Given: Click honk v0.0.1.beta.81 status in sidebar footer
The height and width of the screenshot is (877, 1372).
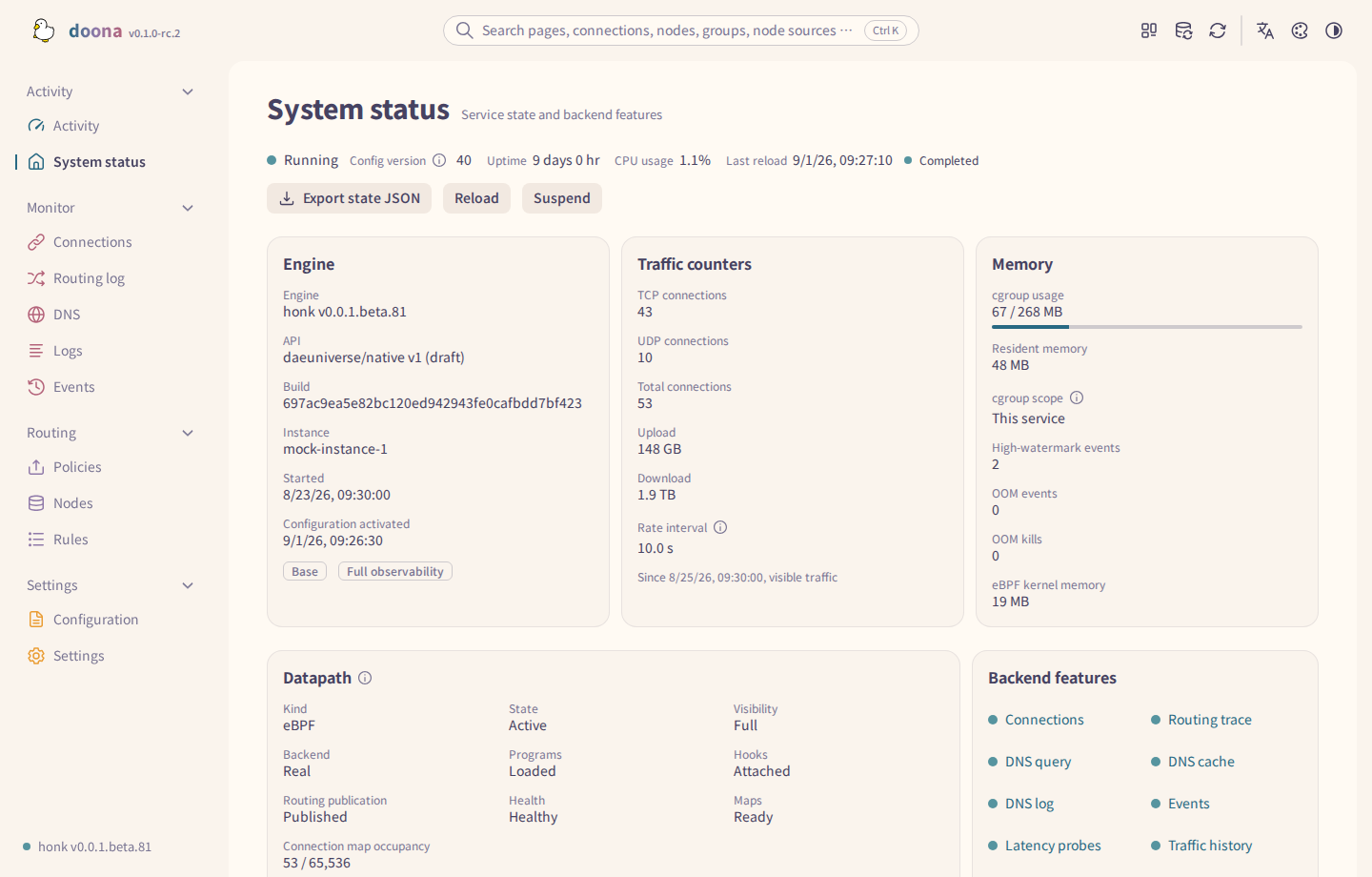Looking at the screenshot, I should click(x=88, y=846).
